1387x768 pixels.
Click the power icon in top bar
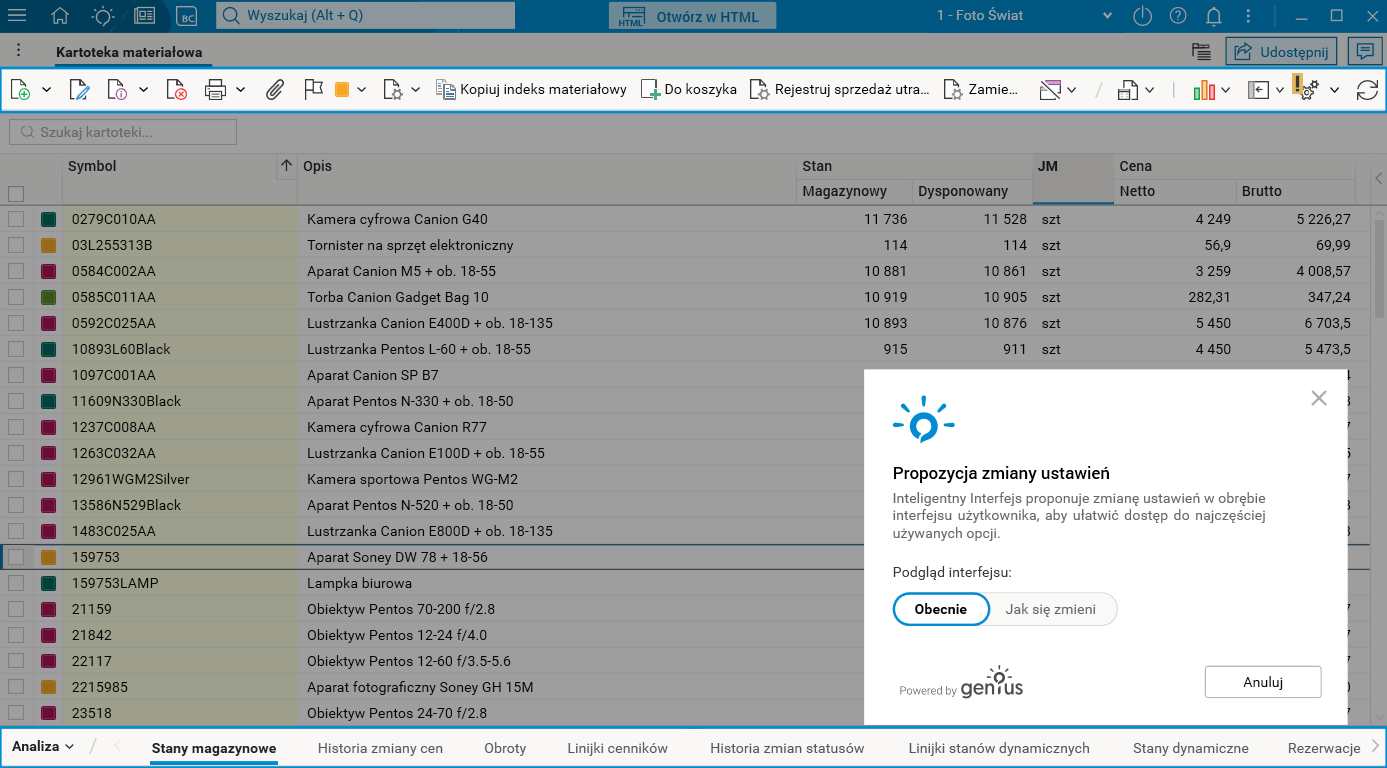pyautogui.click(x=1143, y=15)
